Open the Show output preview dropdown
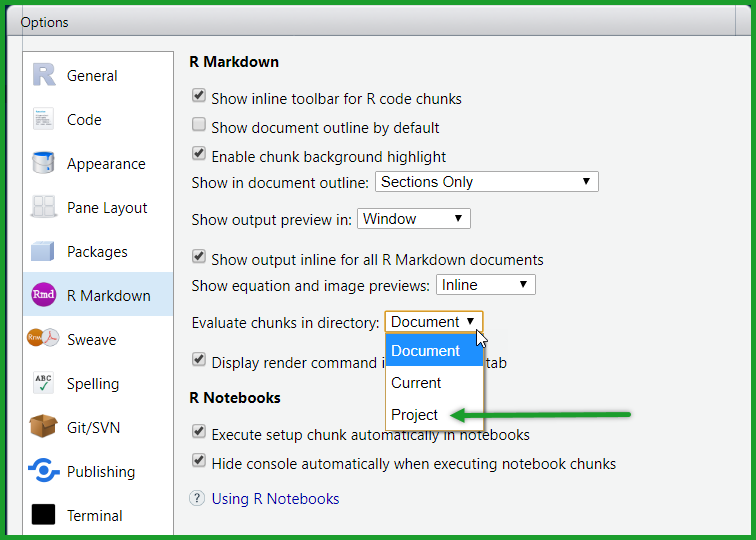 413,218
